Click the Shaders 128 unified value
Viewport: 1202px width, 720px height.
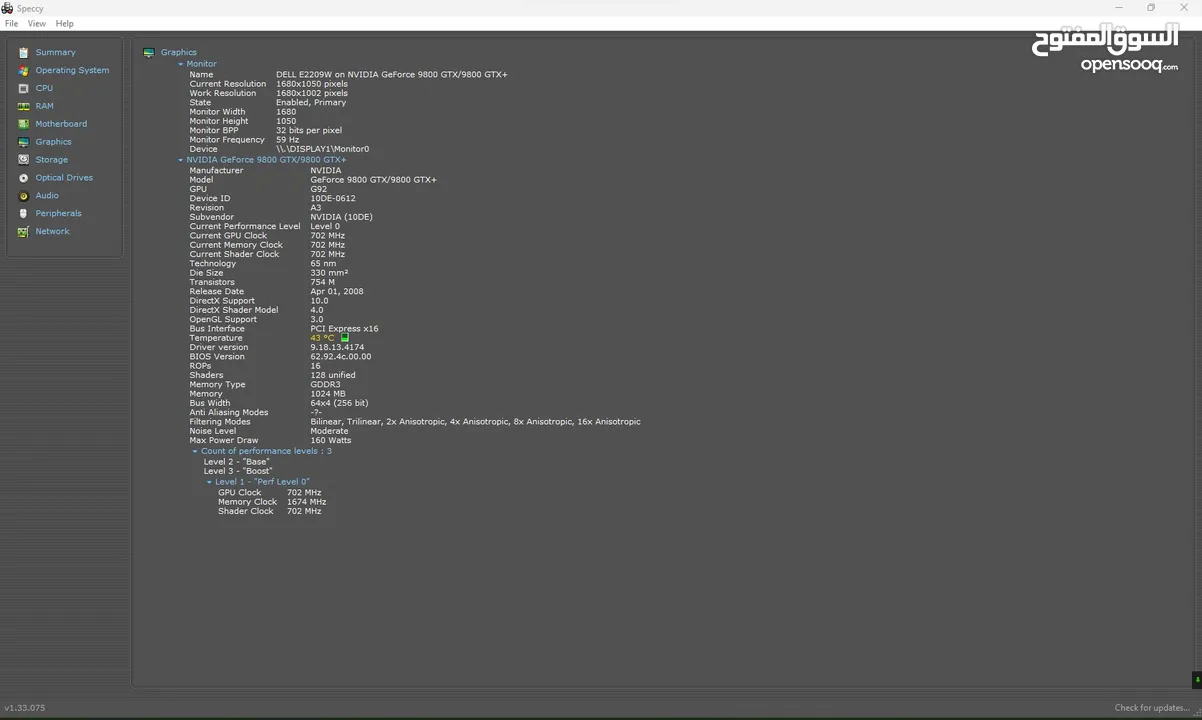pos(333,375)
